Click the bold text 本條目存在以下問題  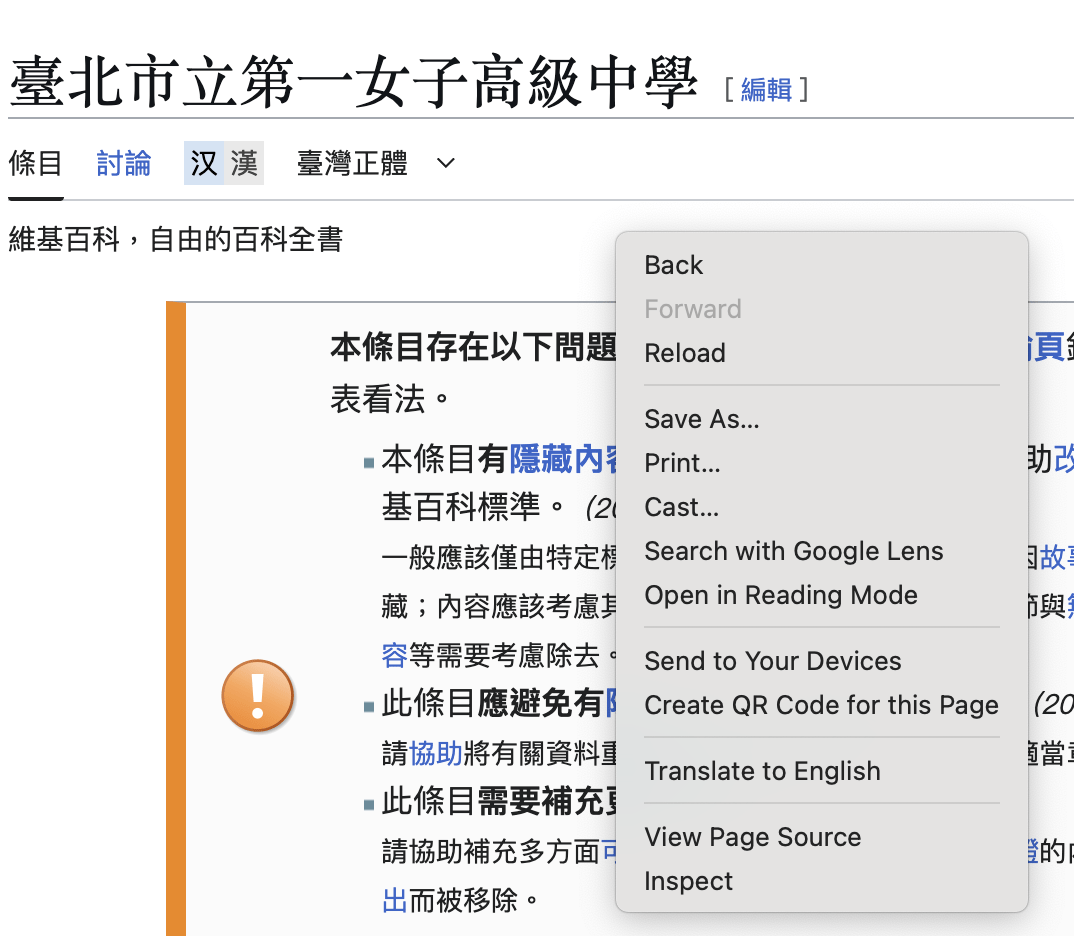(473, 346)
